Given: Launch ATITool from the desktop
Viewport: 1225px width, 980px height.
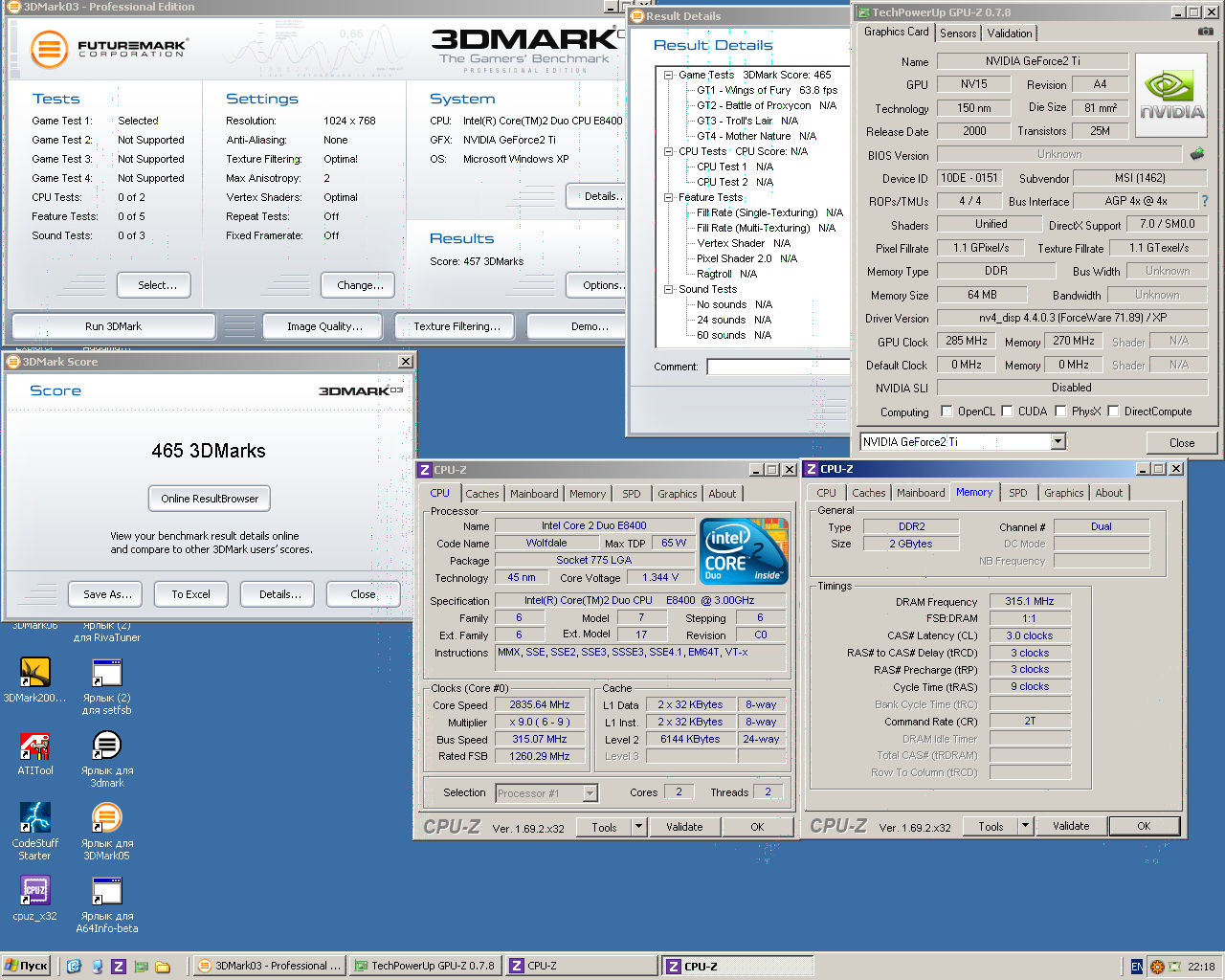Looking at the screenshot, I should (x=34, y=746).
